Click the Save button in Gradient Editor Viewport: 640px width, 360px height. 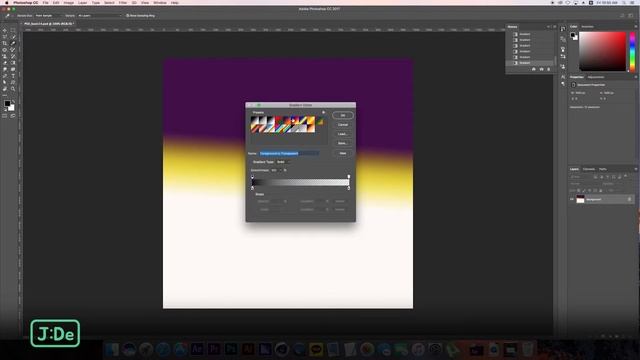click(x=343, y=143)
